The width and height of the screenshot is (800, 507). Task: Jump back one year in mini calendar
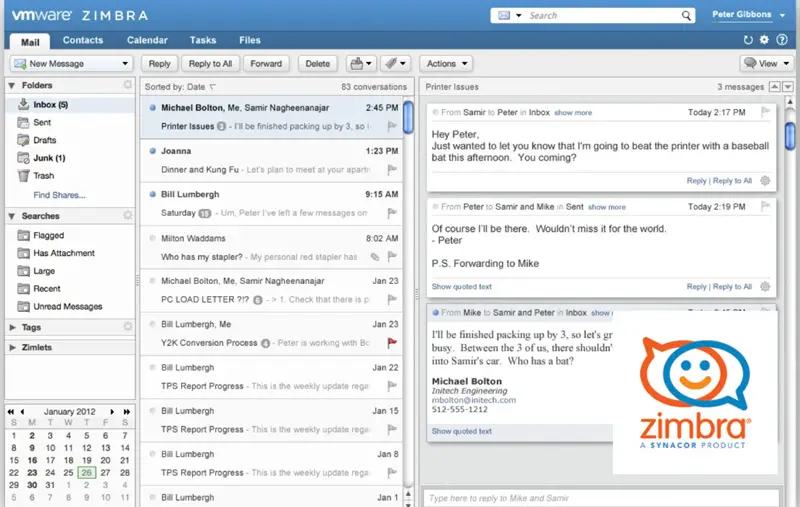click(10, 412)
